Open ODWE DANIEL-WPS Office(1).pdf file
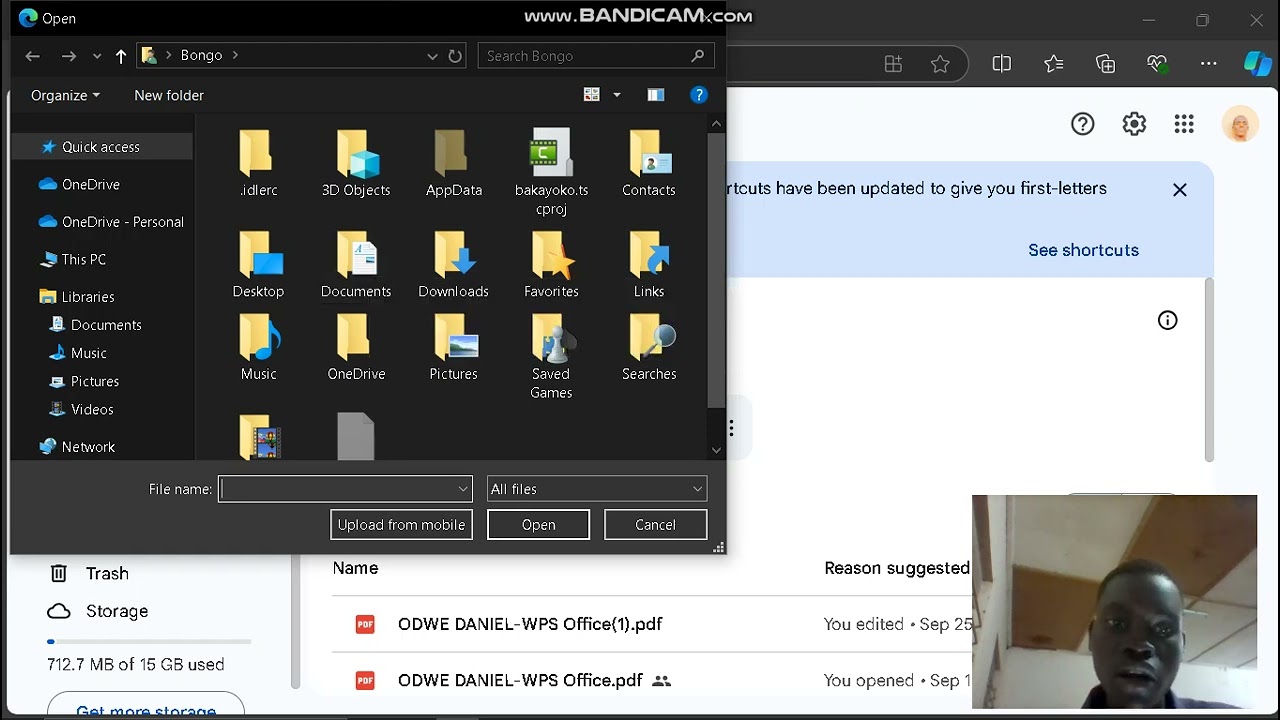Screen dimensions: 1280x720 (530, 624)
